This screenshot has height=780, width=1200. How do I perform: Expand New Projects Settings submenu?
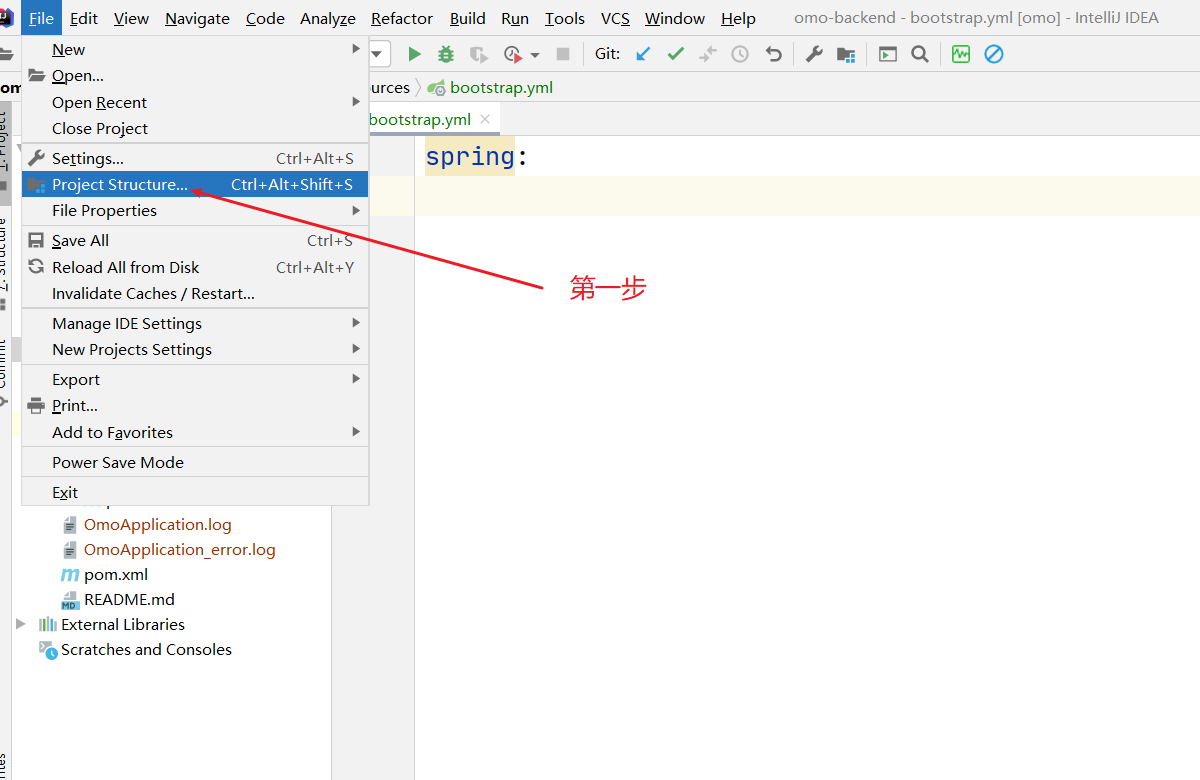pyautogui.click(x=195, y=349)
